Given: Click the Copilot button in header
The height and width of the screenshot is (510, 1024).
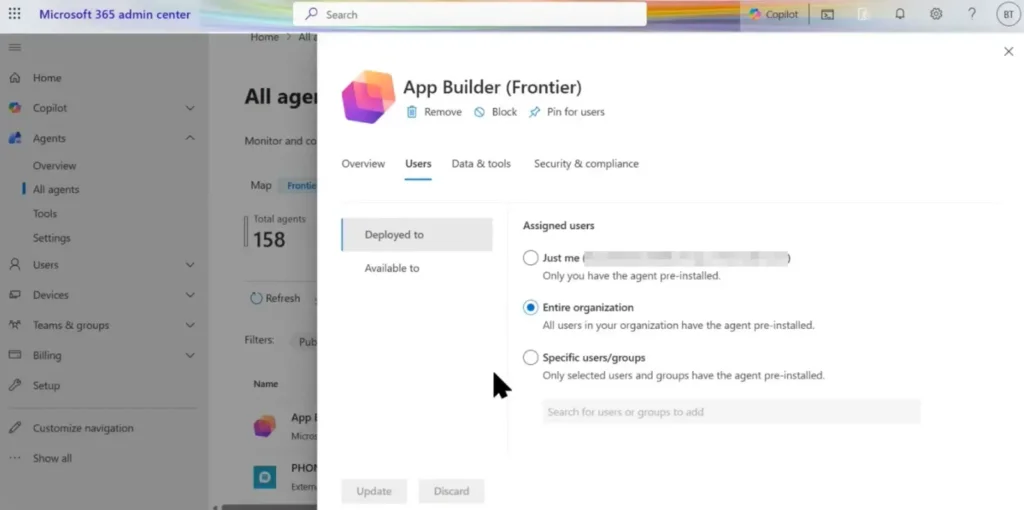Looking at the screenshot, I should point(774,14).
